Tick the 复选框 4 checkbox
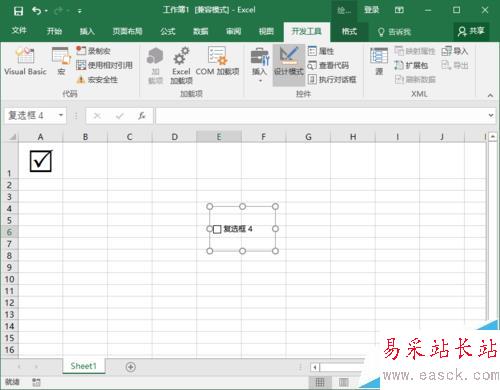 tap(217, 229)
